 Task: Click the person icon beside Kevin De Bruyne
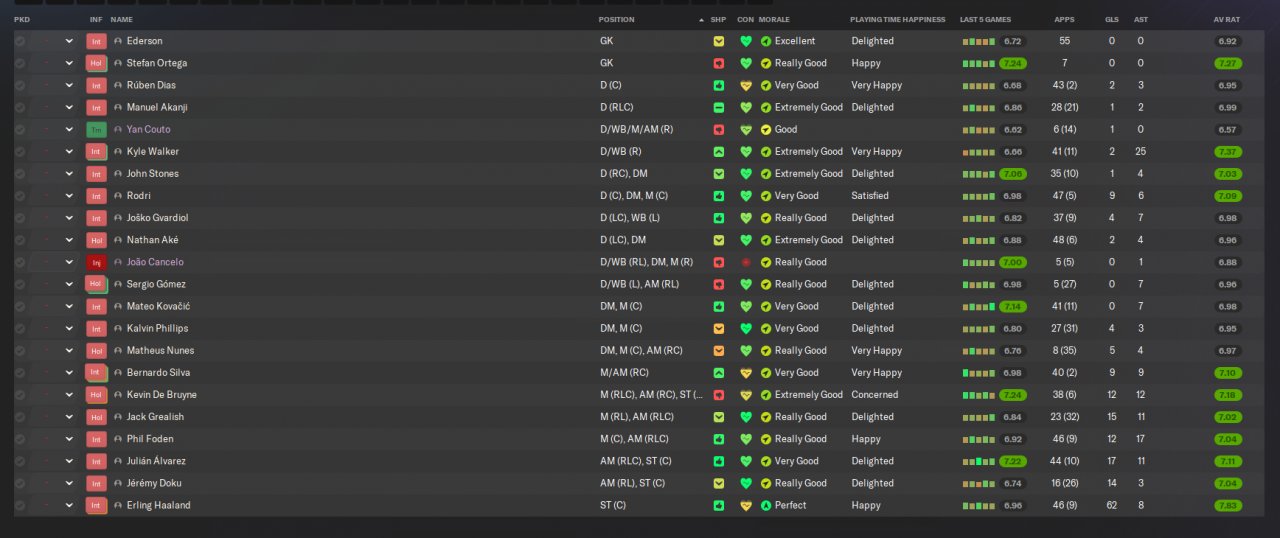[118, 395]
